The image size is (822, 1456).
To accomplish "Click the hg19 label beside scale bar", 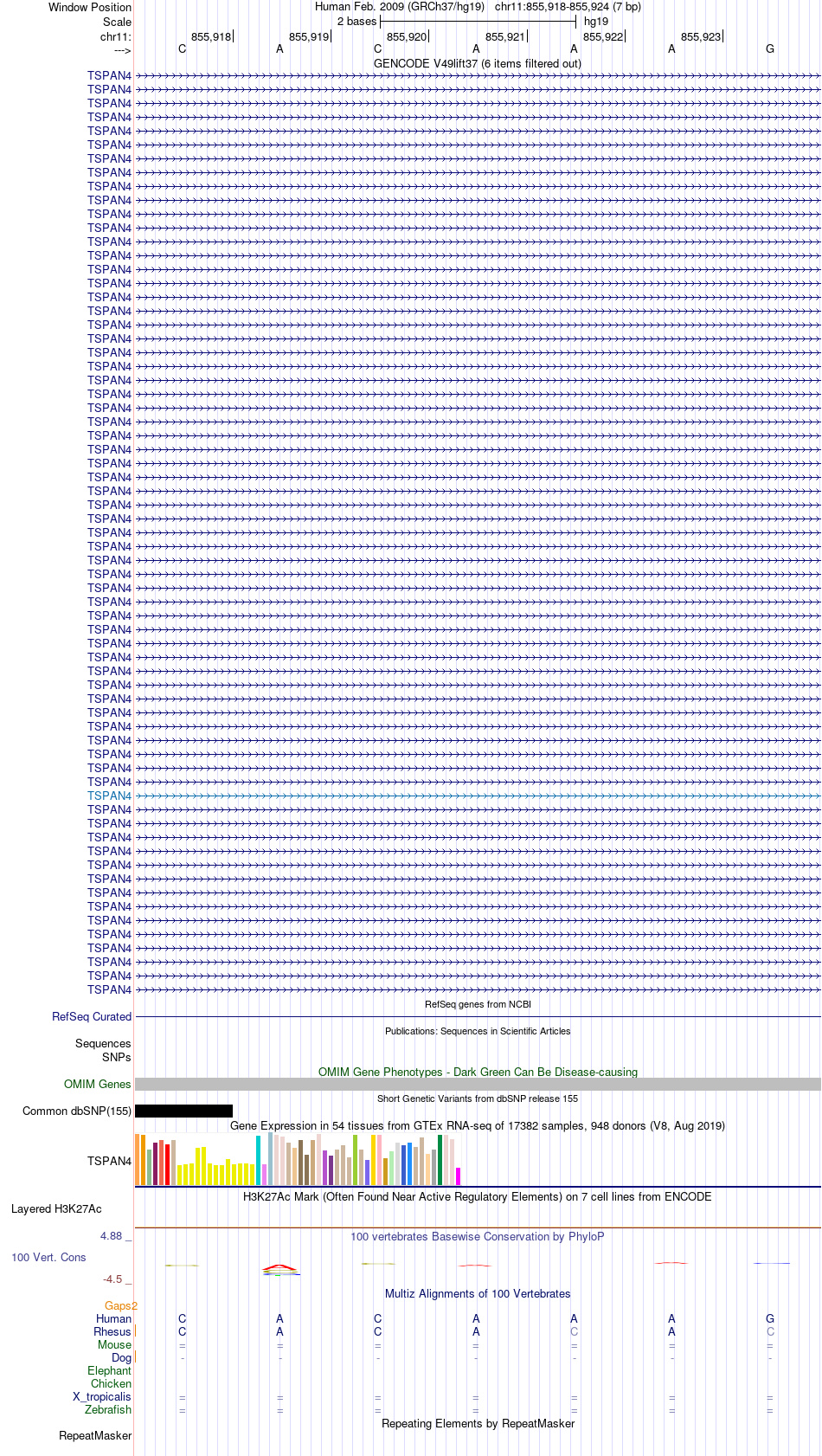I will point(596,21).
